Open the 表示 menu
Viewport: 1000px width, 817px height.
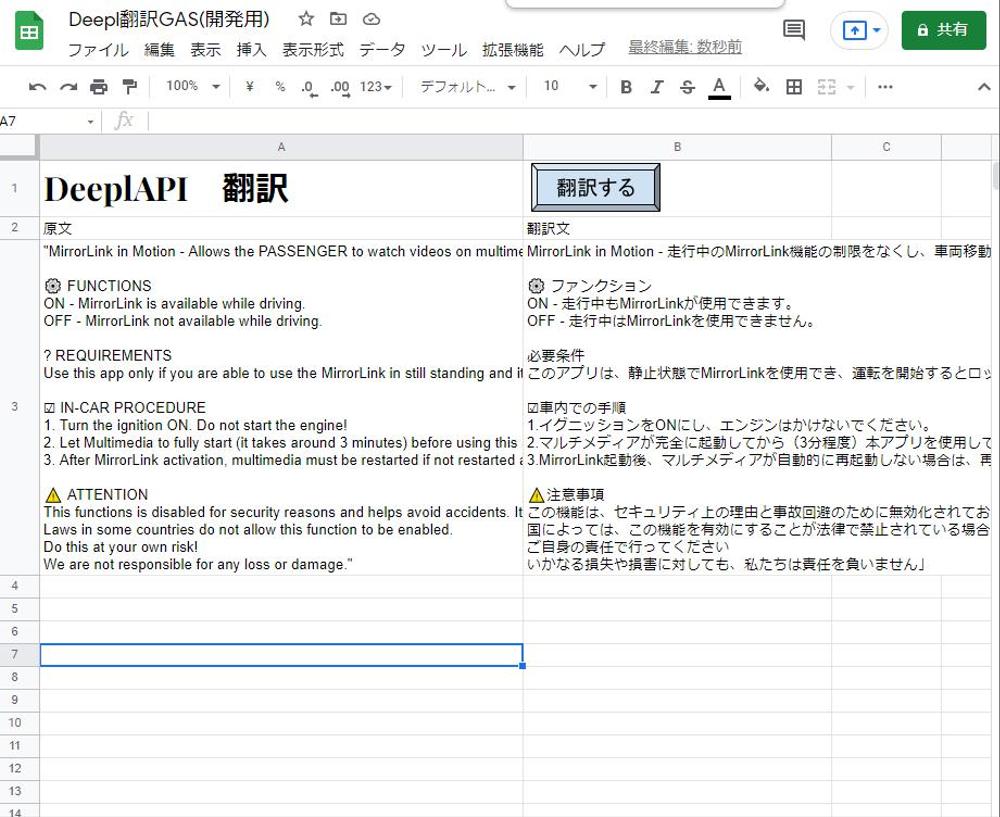click(205, 50)
